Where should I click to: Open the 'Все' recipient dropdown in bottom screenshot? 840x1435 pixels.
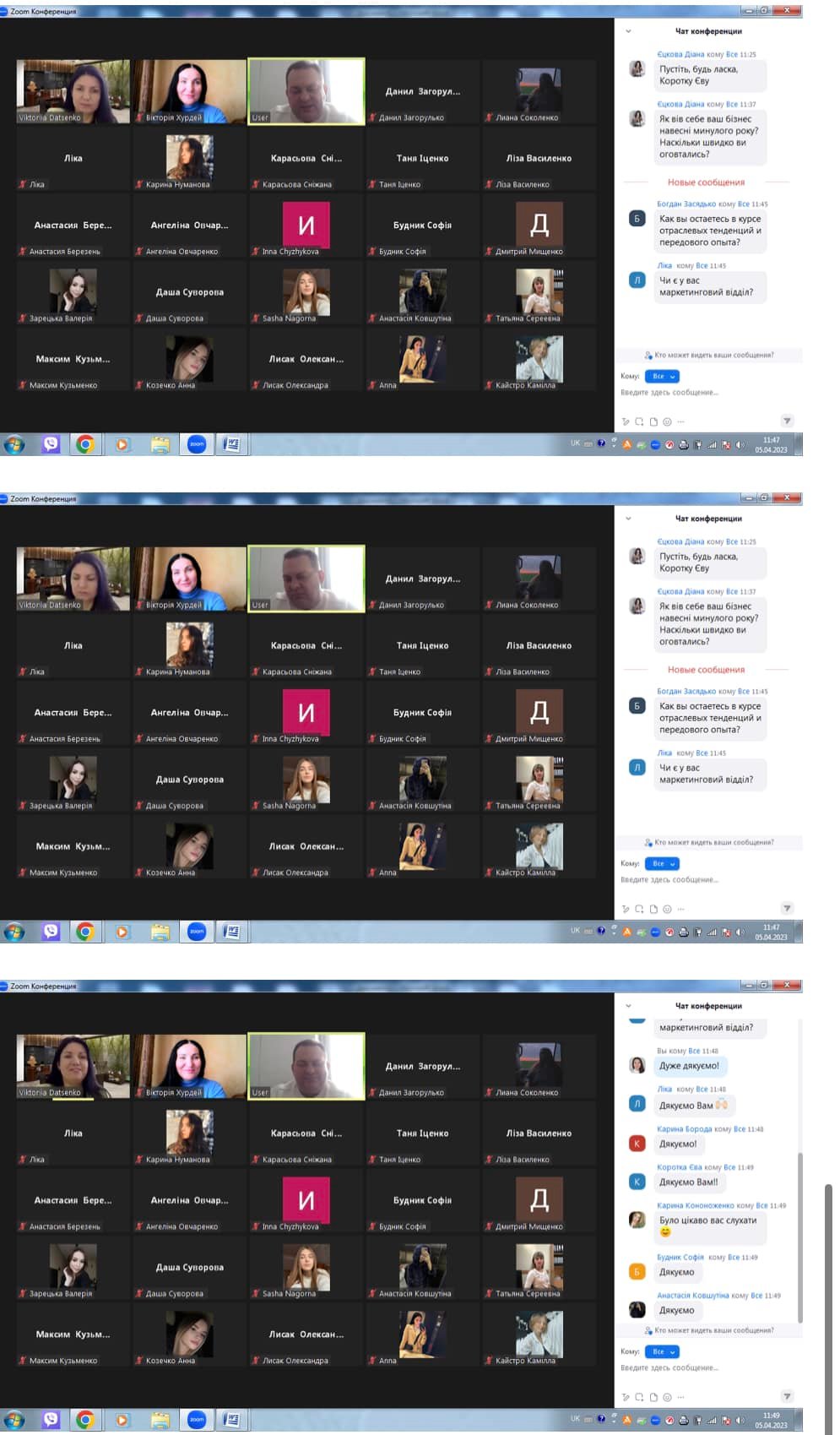[x=662, y=1351]
